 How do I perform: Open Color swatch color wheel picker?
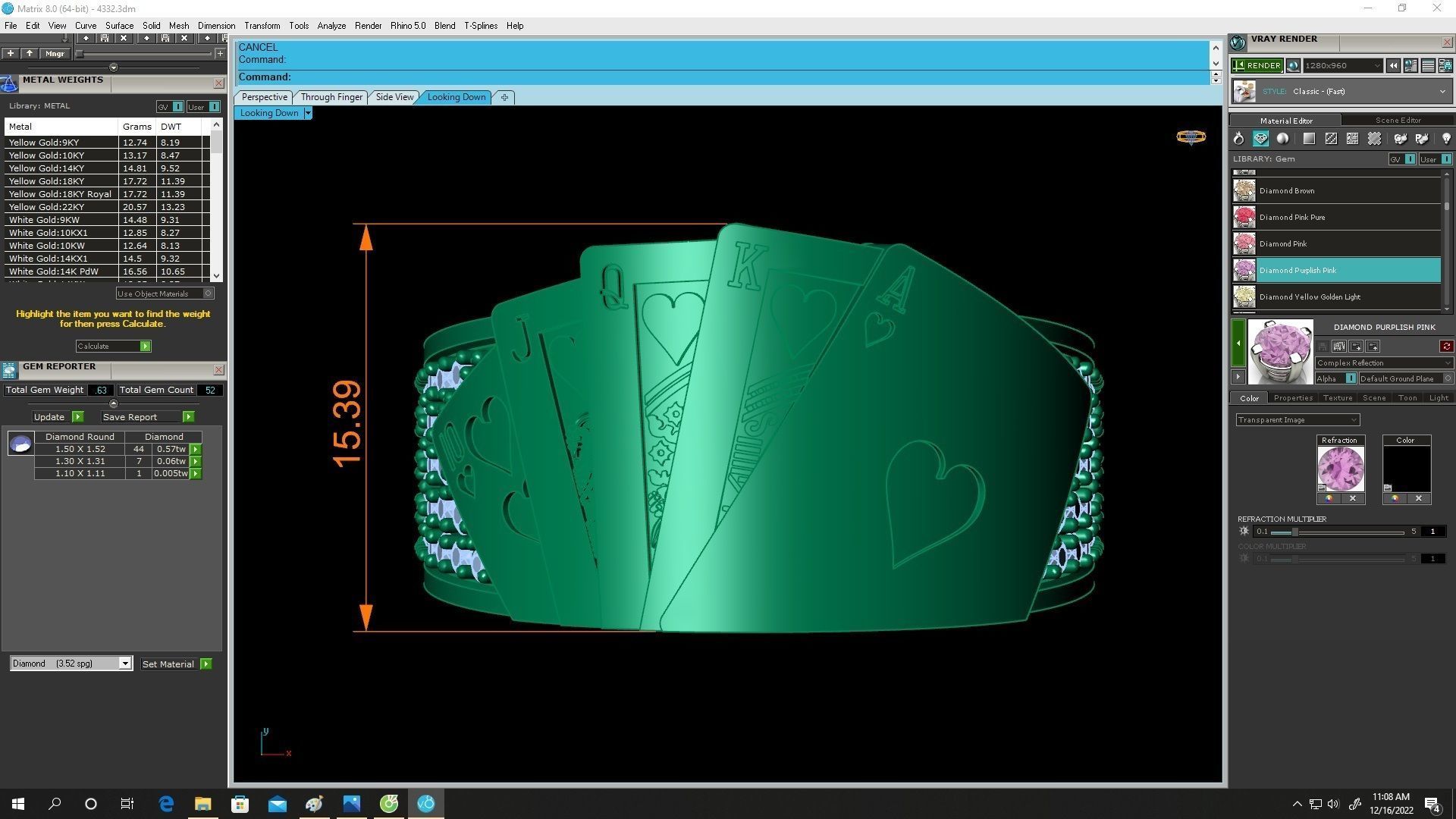(1395, 499)
